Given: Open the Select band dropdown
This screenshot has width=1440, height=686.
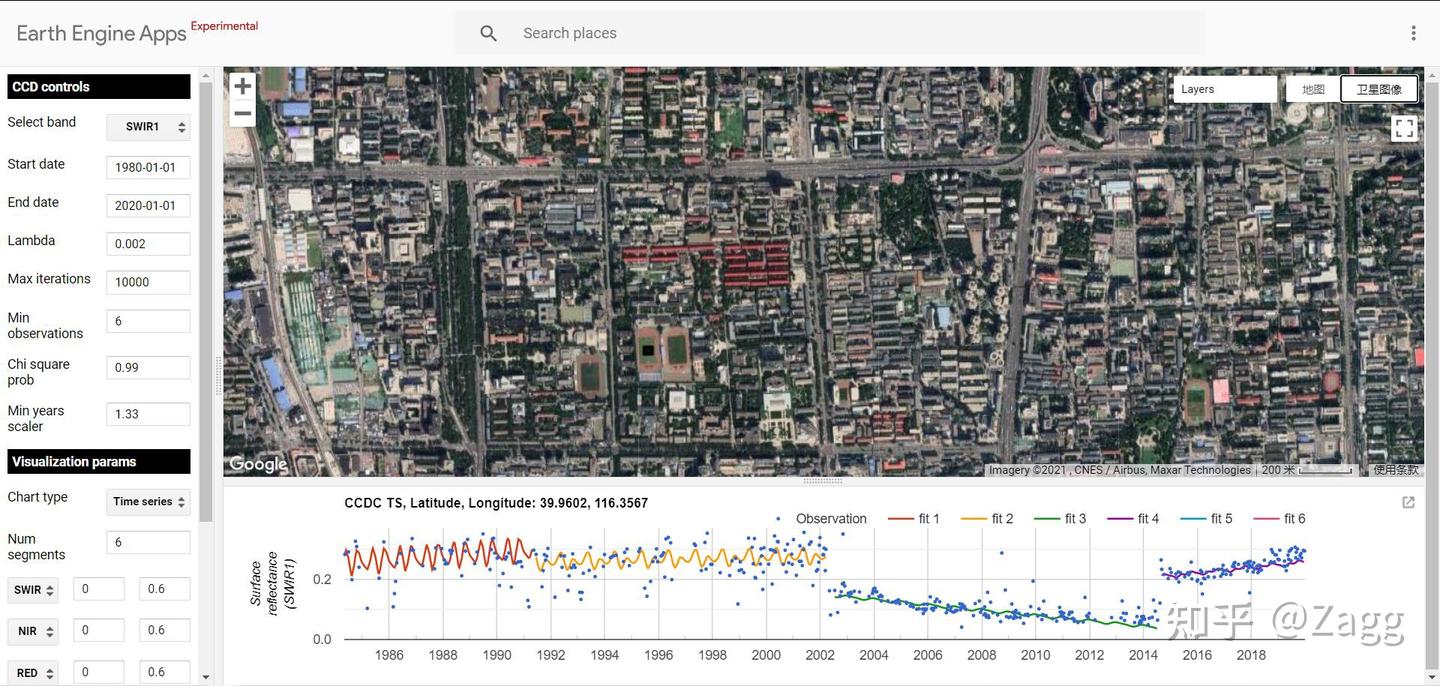Looking at the screenshot, I should pyautogui.click(x=148, y=126).
